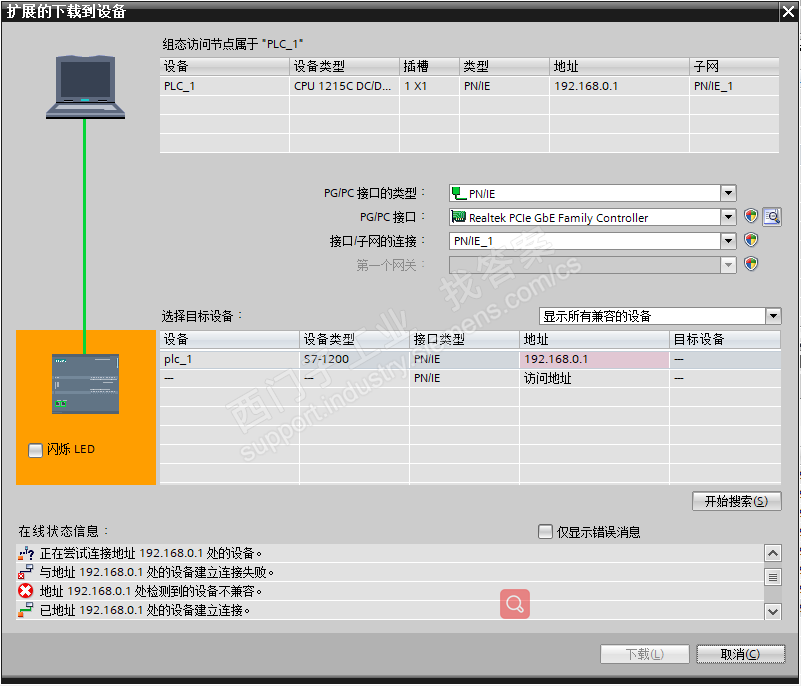Open the PG/PC 接口的类型 dropdown
Screen dimensions: 801x686
728,193
